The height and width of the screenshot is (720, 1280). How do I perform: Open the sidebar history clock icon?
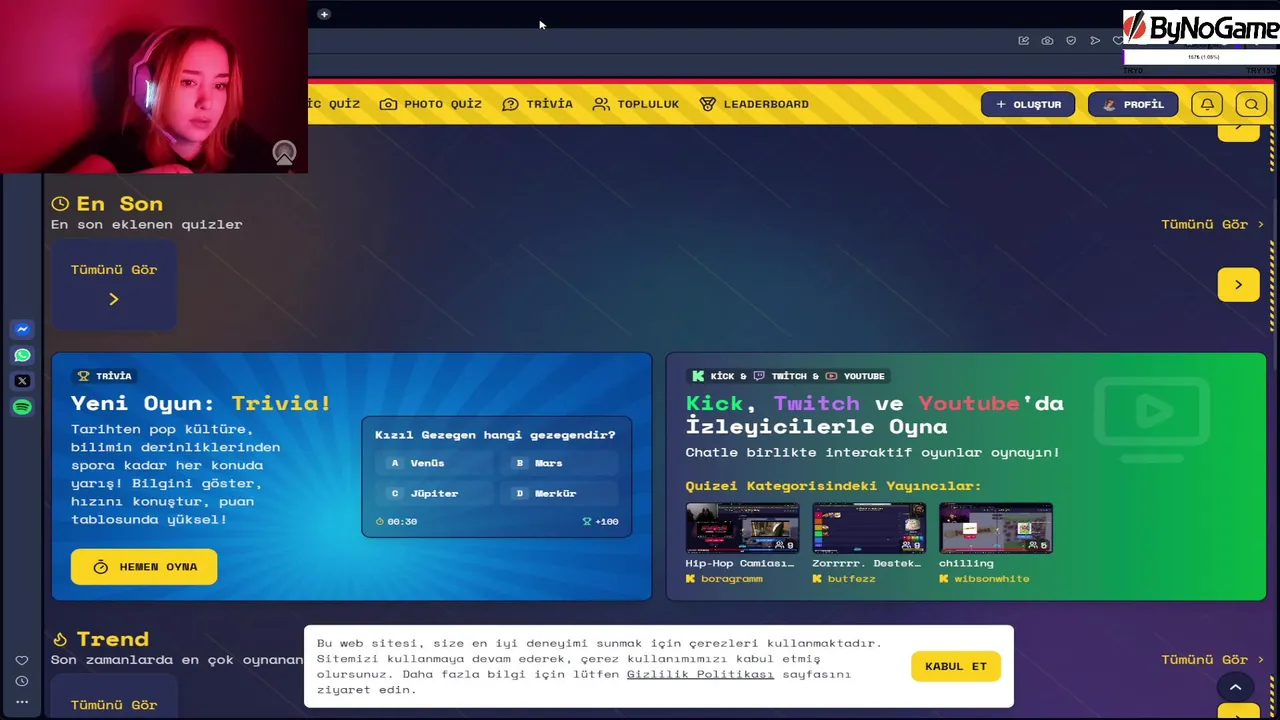[22, 681]
